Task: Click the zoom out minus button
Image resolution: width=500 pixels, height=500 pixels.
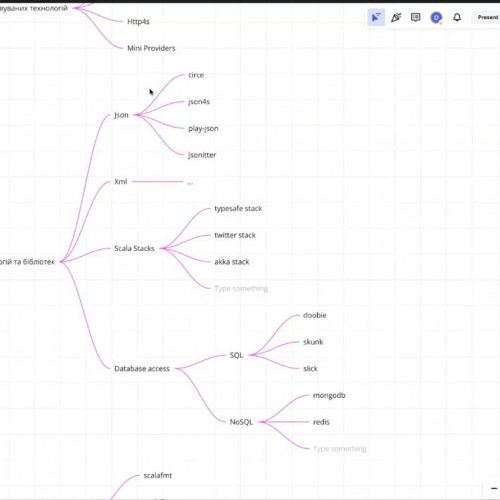Action: pyautogui.click(x=494, y=489)
